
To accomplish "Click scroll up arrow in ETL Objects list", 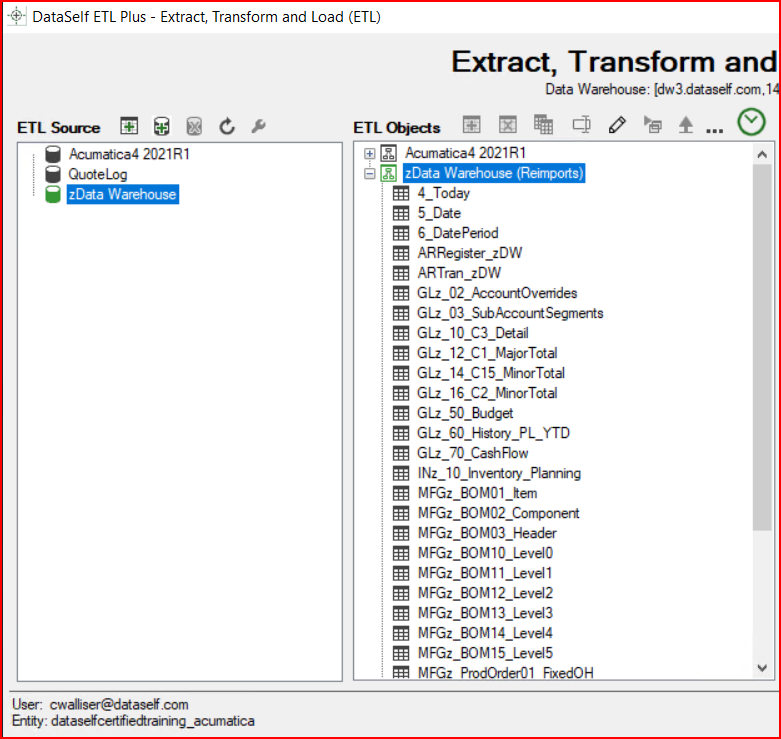I will coord(763,155).
